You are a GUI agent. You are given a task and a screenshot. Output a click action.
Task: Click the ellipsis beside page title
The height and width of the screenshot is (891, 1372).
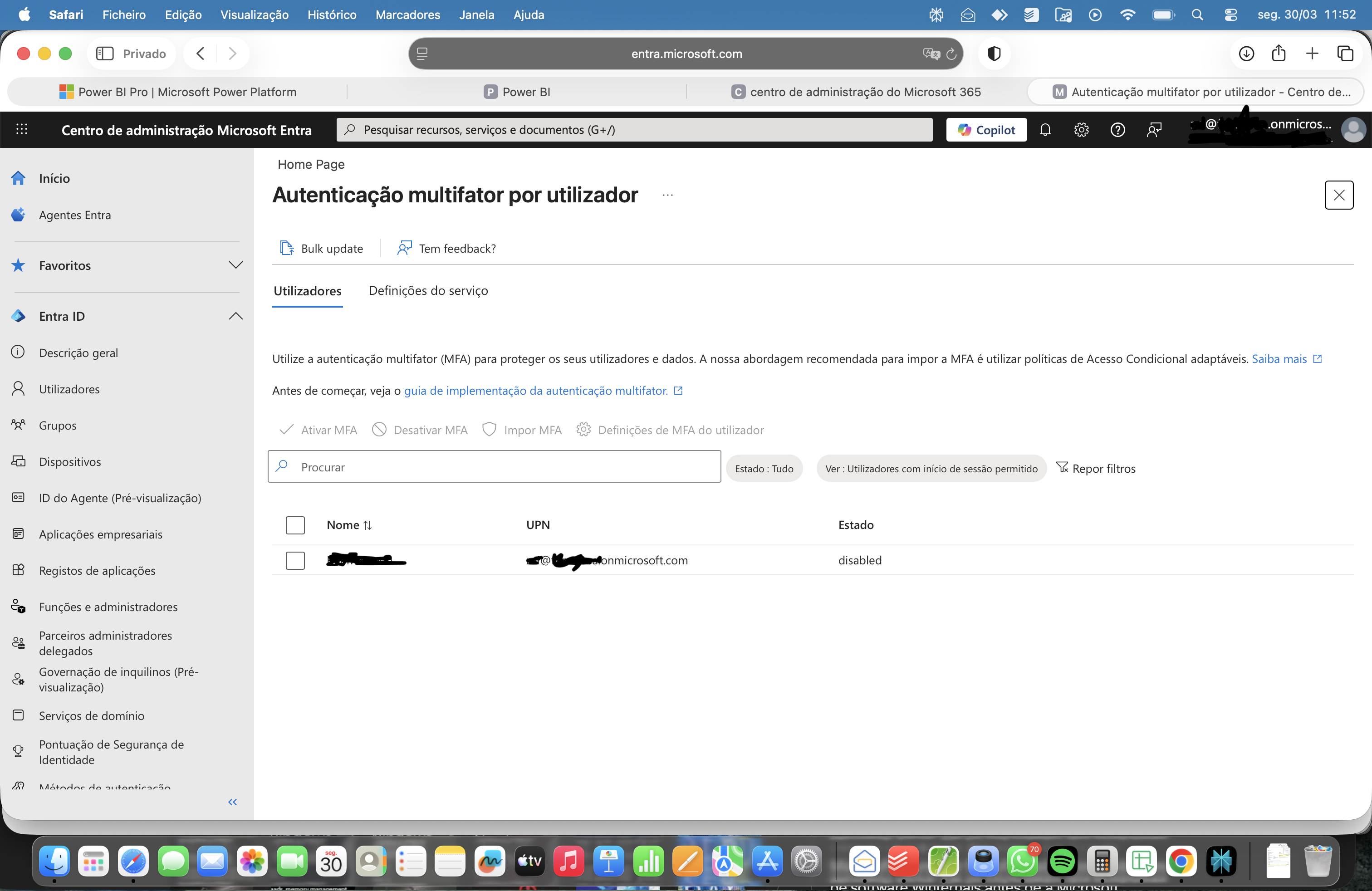click(667, 196)
